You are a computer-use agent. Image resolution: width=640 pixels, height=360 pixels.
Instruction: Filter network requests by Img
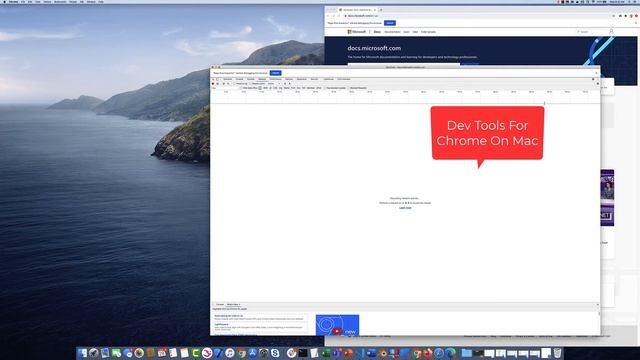pos(280,88)
